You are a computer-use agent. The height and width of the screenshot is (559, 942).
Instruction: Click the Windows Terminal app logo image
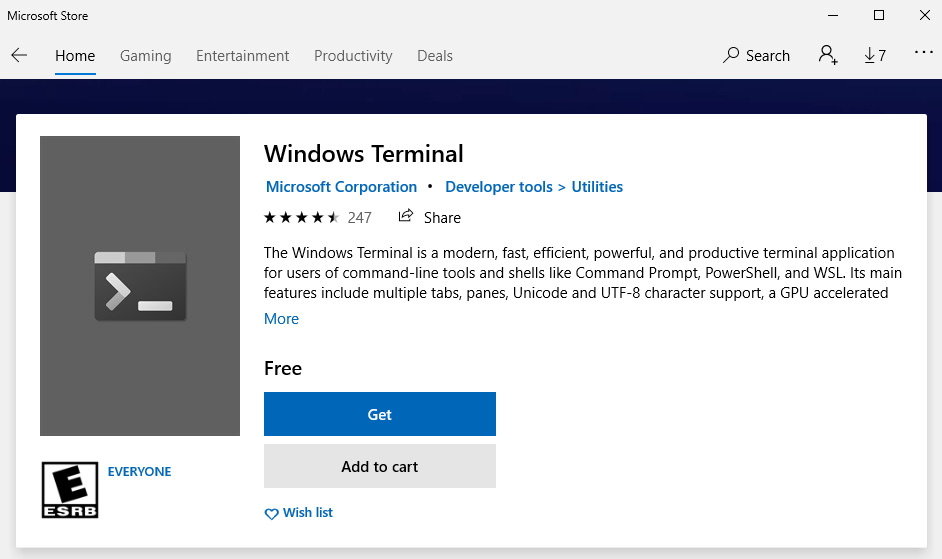click(140, 286)
